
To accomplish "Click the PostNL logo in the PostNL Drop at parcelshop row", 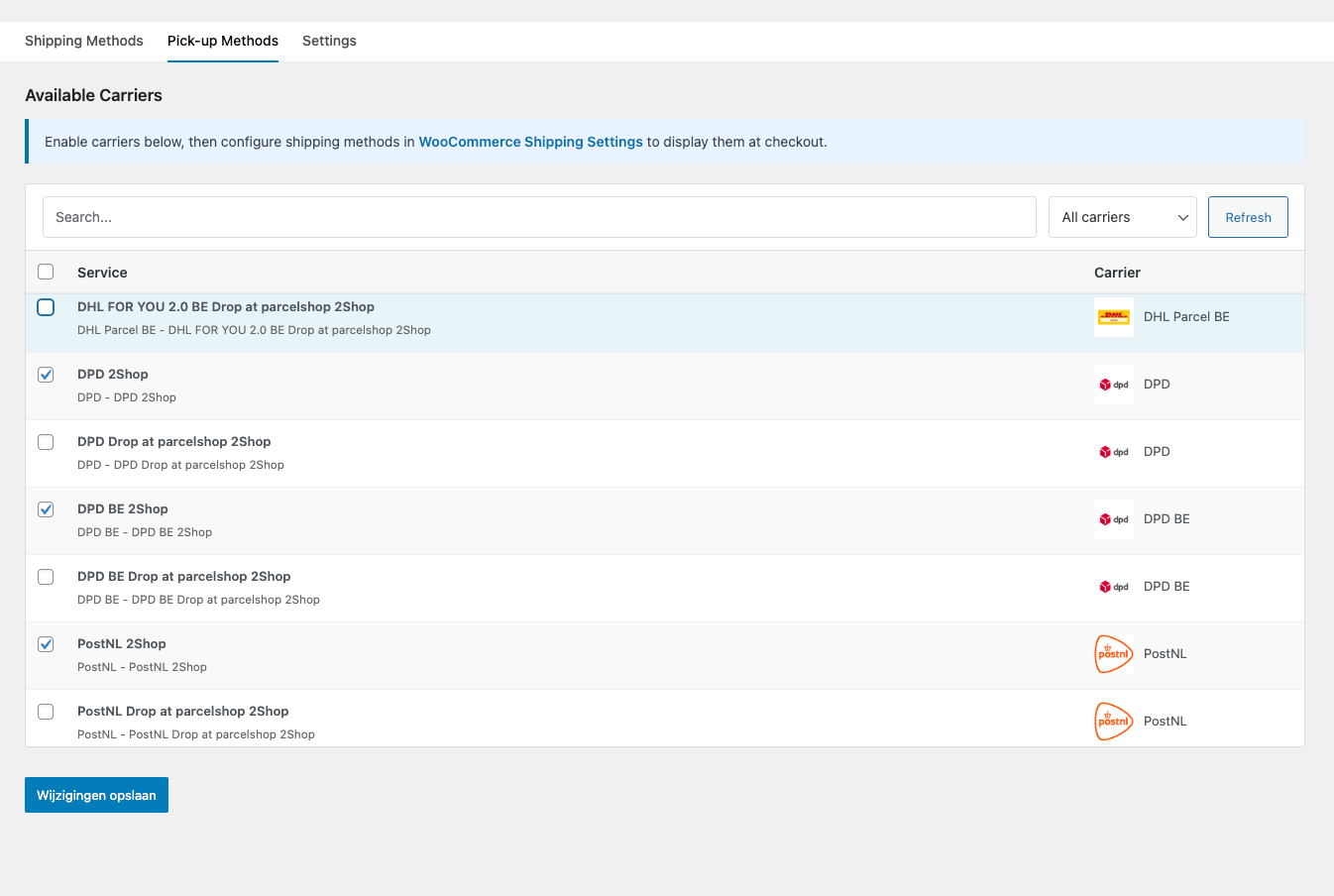I will tap(1114, 722).
